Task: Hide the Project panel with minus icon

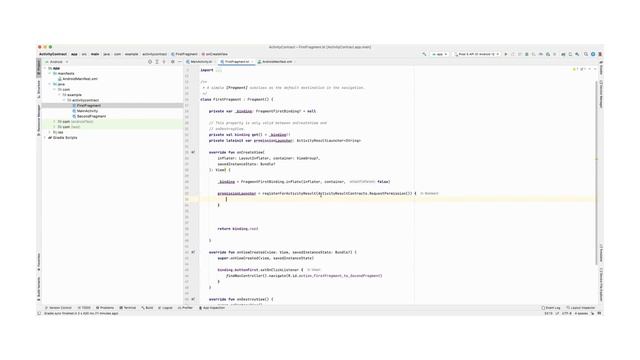Action: [180, 62]
